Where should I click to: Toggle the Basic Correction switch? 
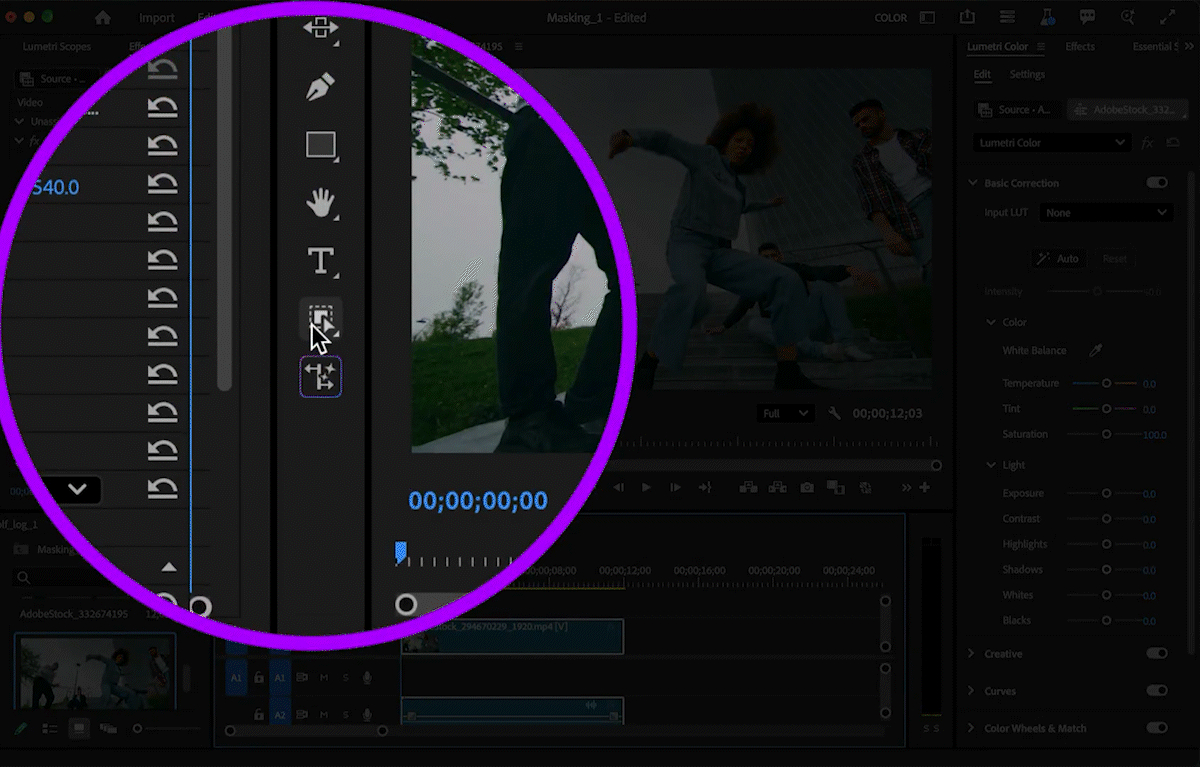[x=1157, y=183]
